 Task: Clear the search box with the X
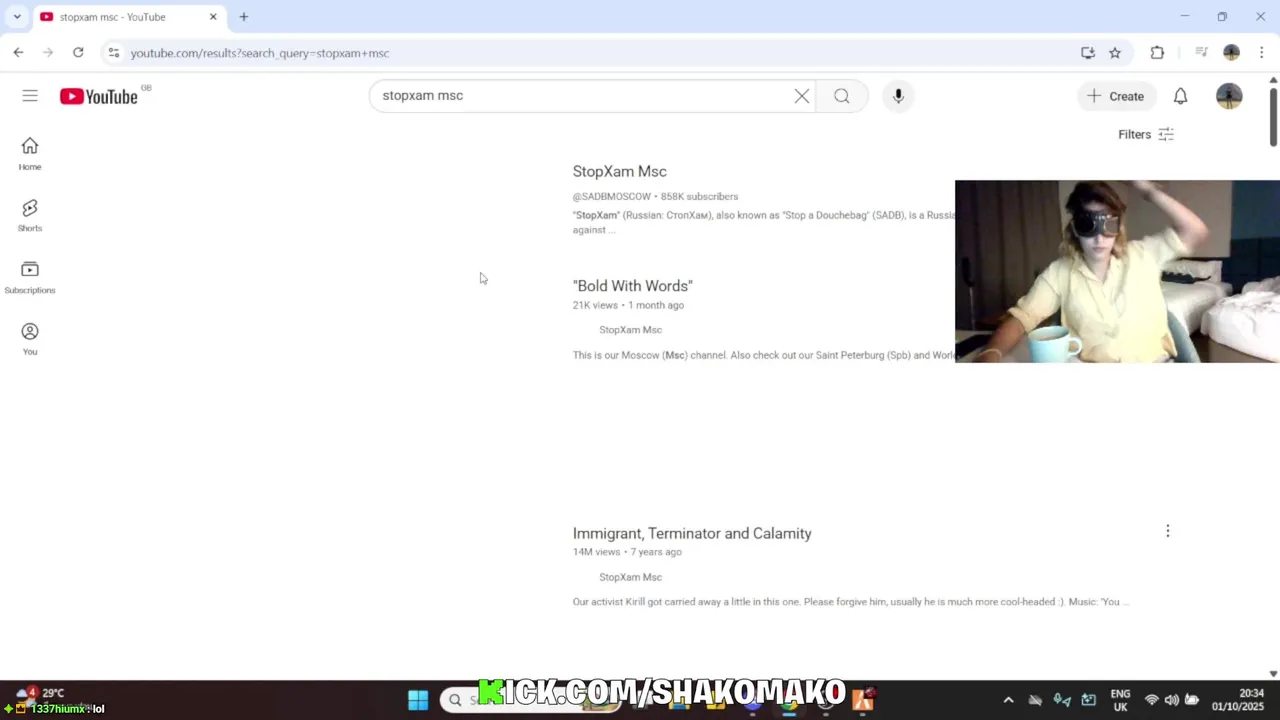tap(802, 96)
